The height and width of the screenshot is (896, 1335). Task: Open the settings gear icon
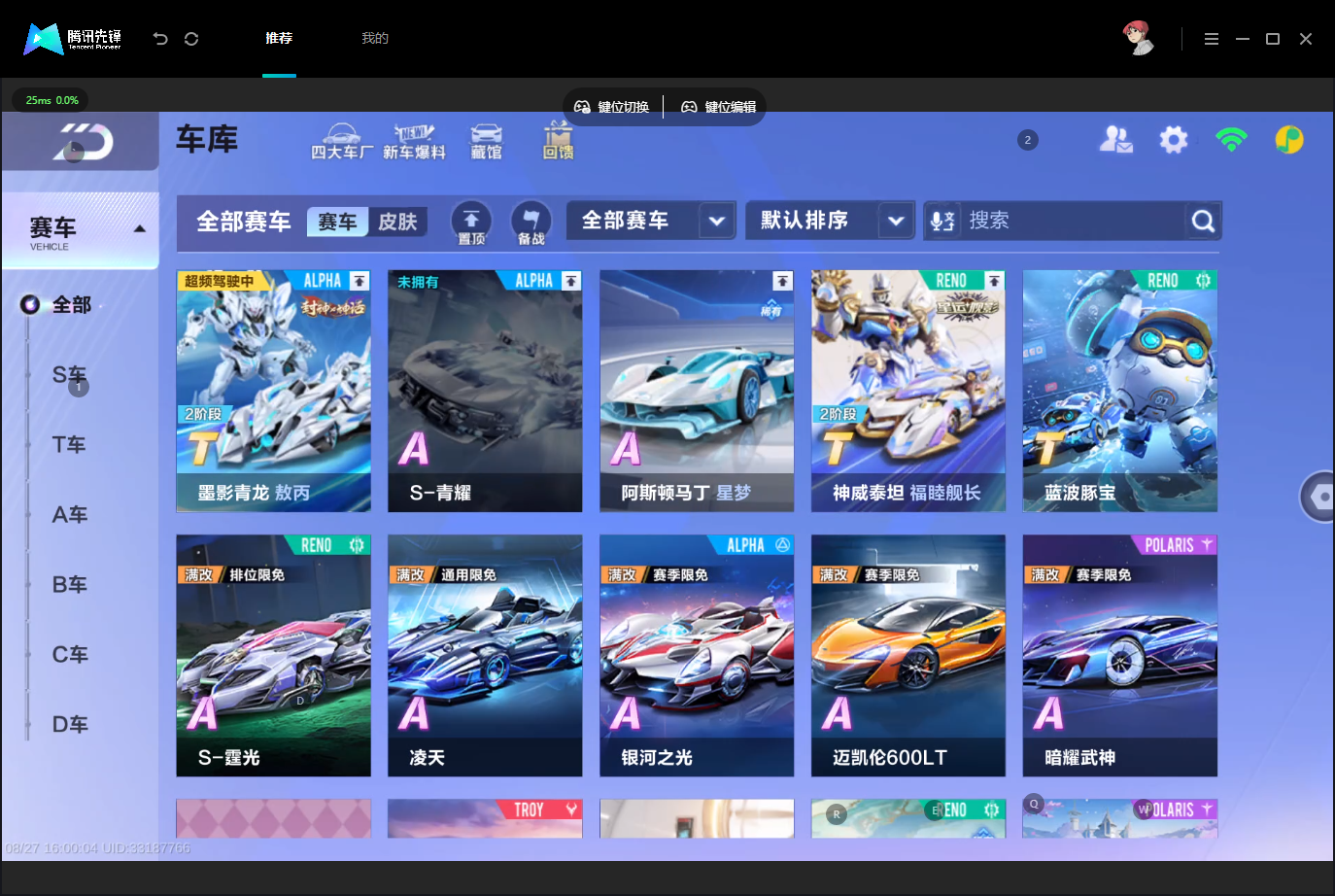pyautogui.click(x=1174, y=140)
